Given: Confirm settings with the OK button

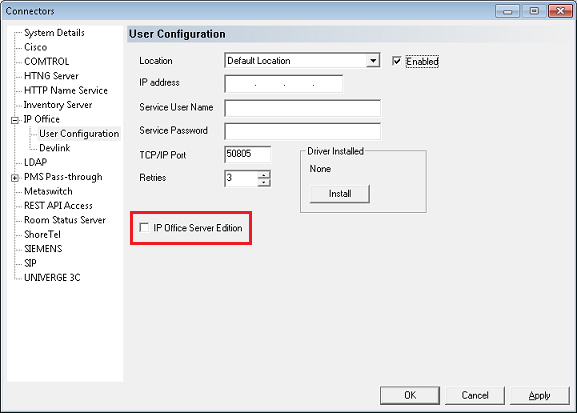Looking at the screenshot, I should pyautogui.click(x=410, y=395).
